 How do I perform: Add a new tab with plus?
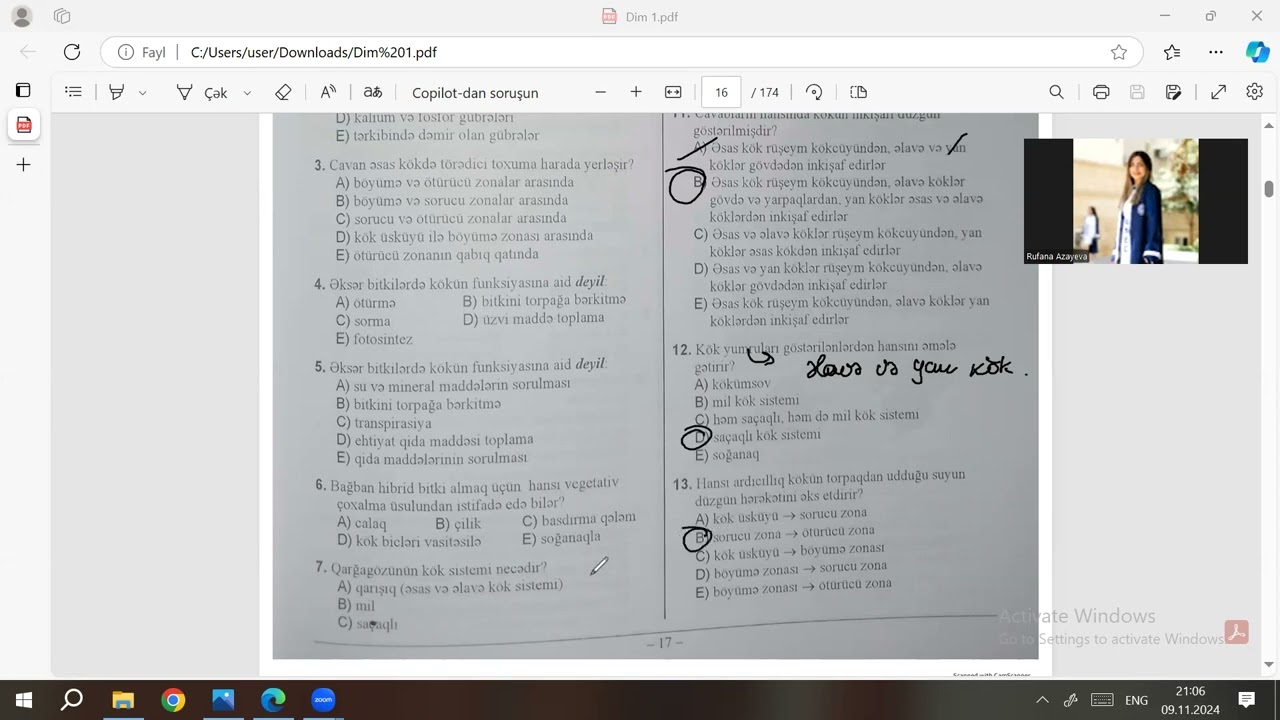(24, 164)
